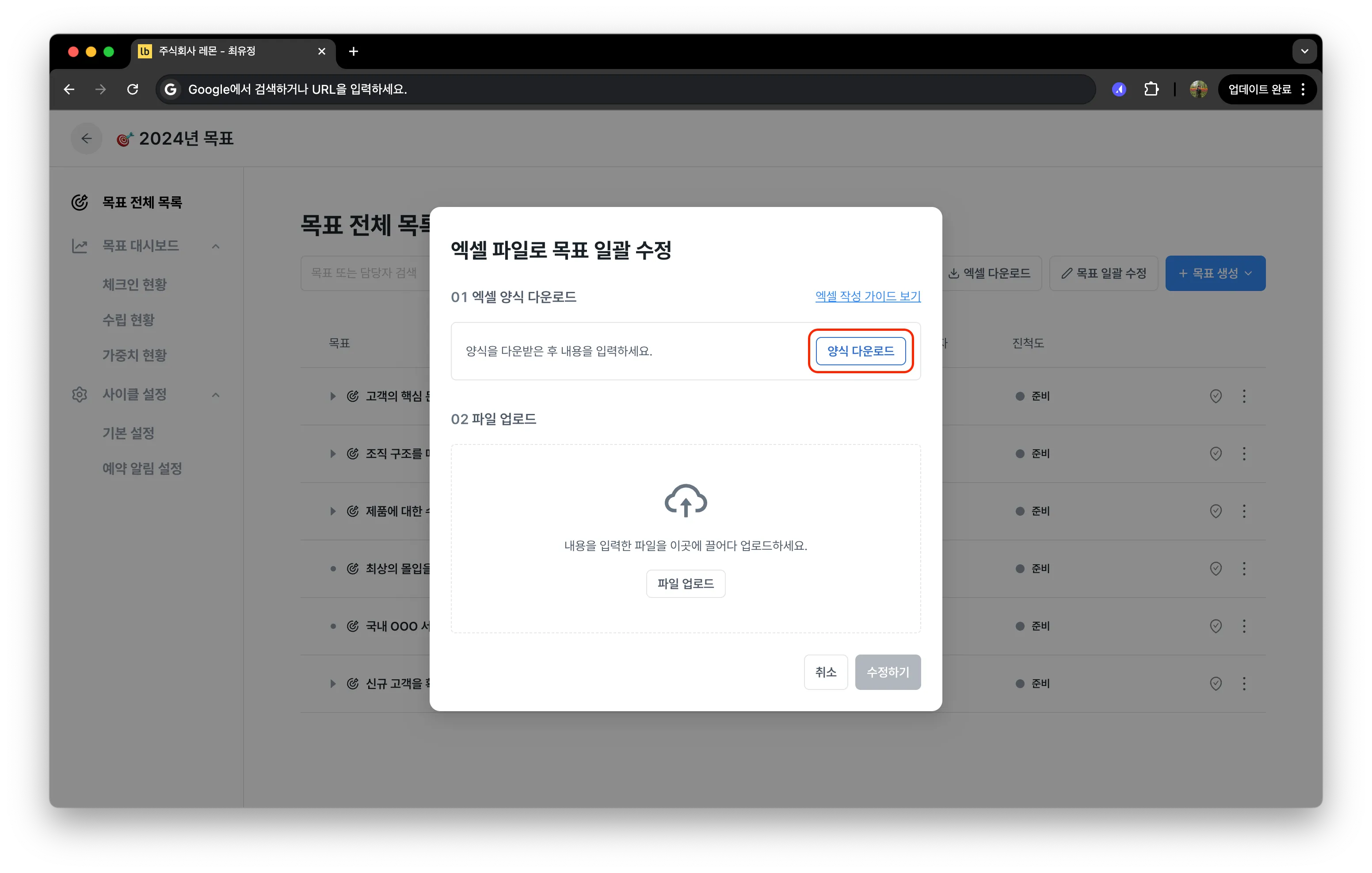Image resolution: width=1372 pixels, height=873 pixels.
Task: Click the check shield icon in 조직 구조를 row
Action: click(1216, 454)
